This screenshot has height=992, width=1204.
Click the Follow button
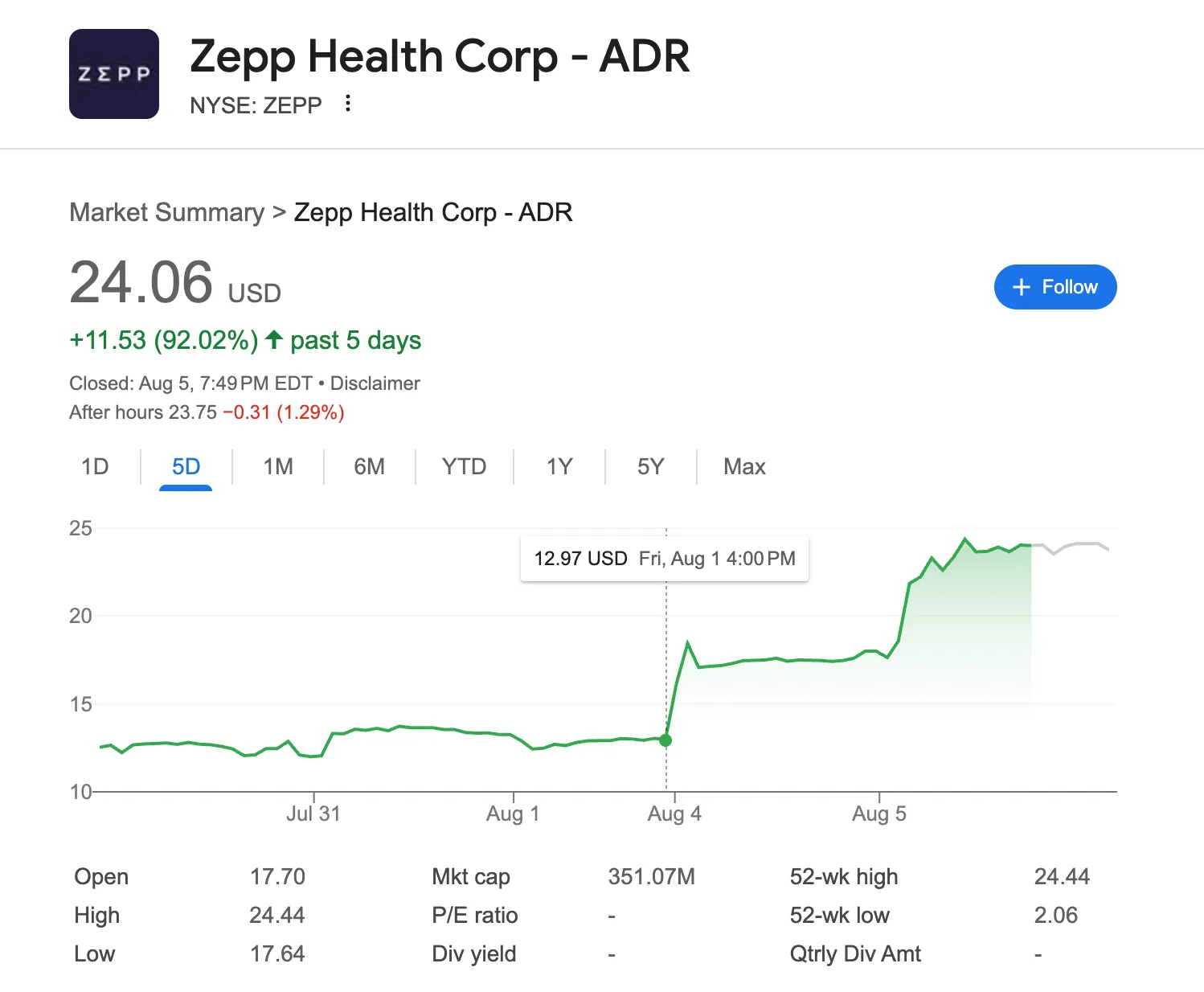pyautogui.click(x=1055, y=287)
